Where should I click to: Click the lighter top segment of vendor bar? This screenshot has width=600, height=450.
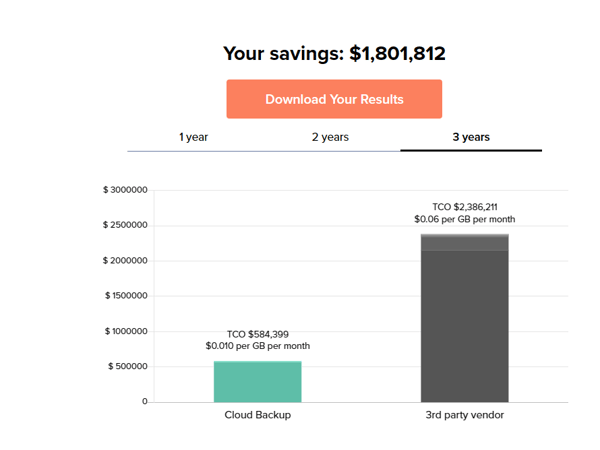pyautogui.click(x=464, y=241)
